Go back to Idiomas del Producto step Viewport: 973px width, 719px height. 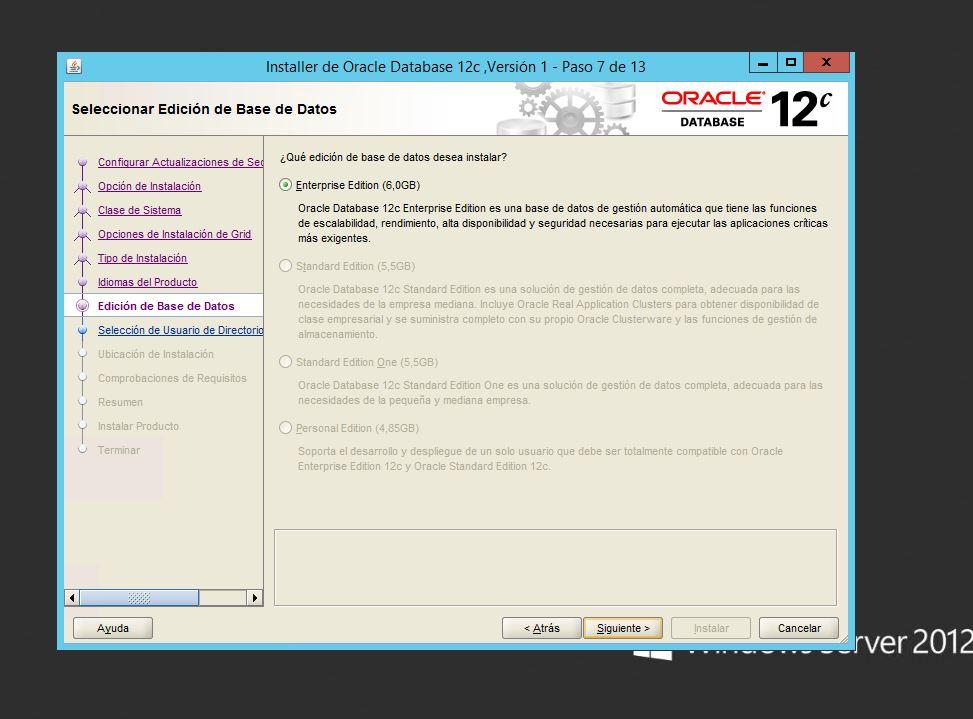[147, 282]
